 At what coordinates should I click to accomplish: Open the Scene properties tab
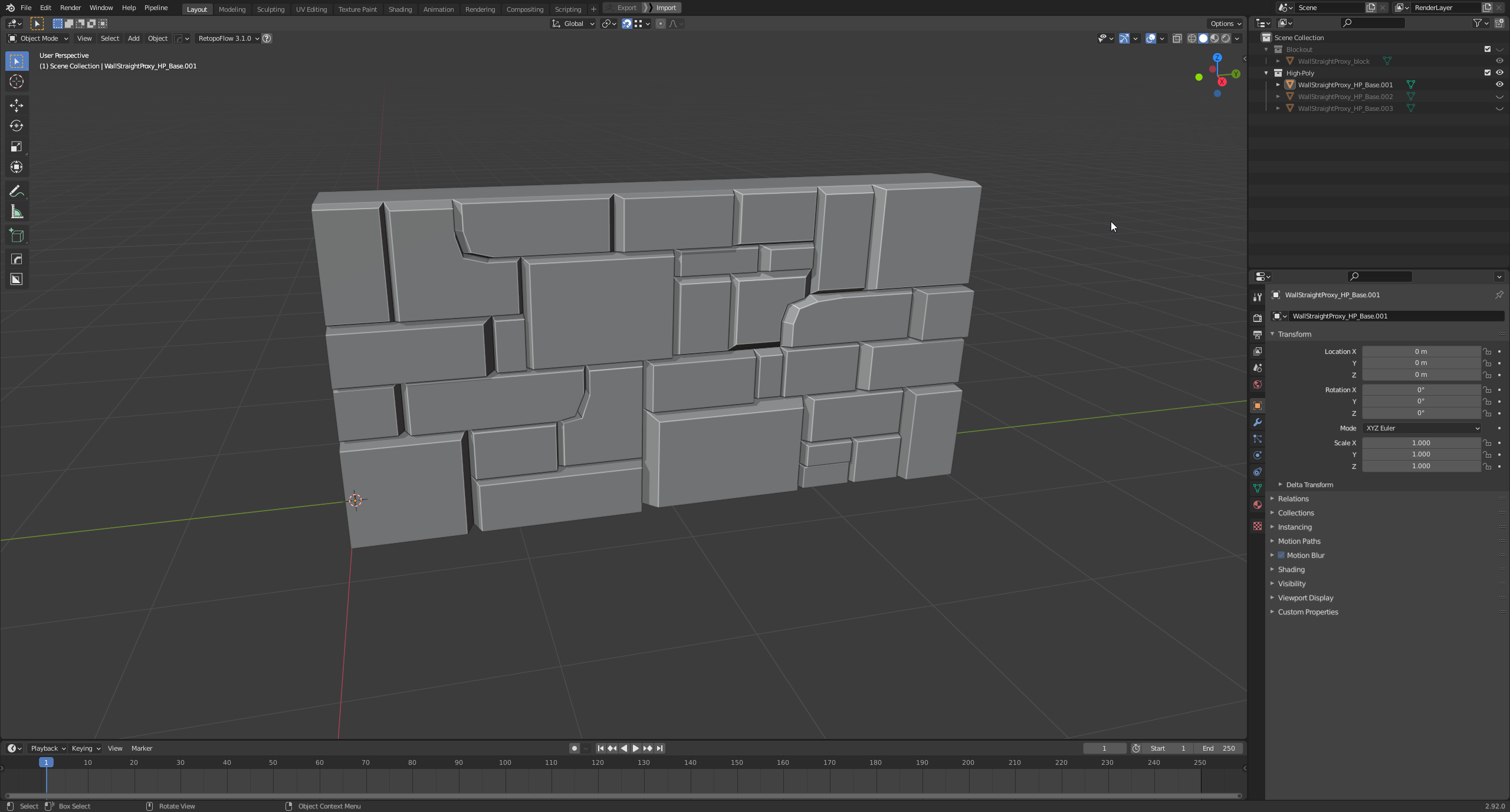[x=1258, y=368]
